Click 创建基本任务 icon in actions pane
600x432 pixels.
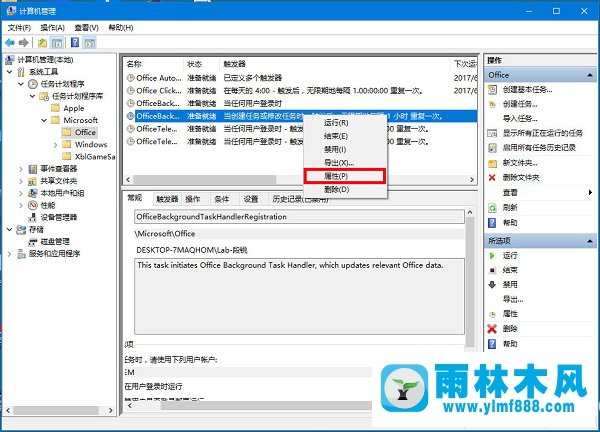pos(492,90)
